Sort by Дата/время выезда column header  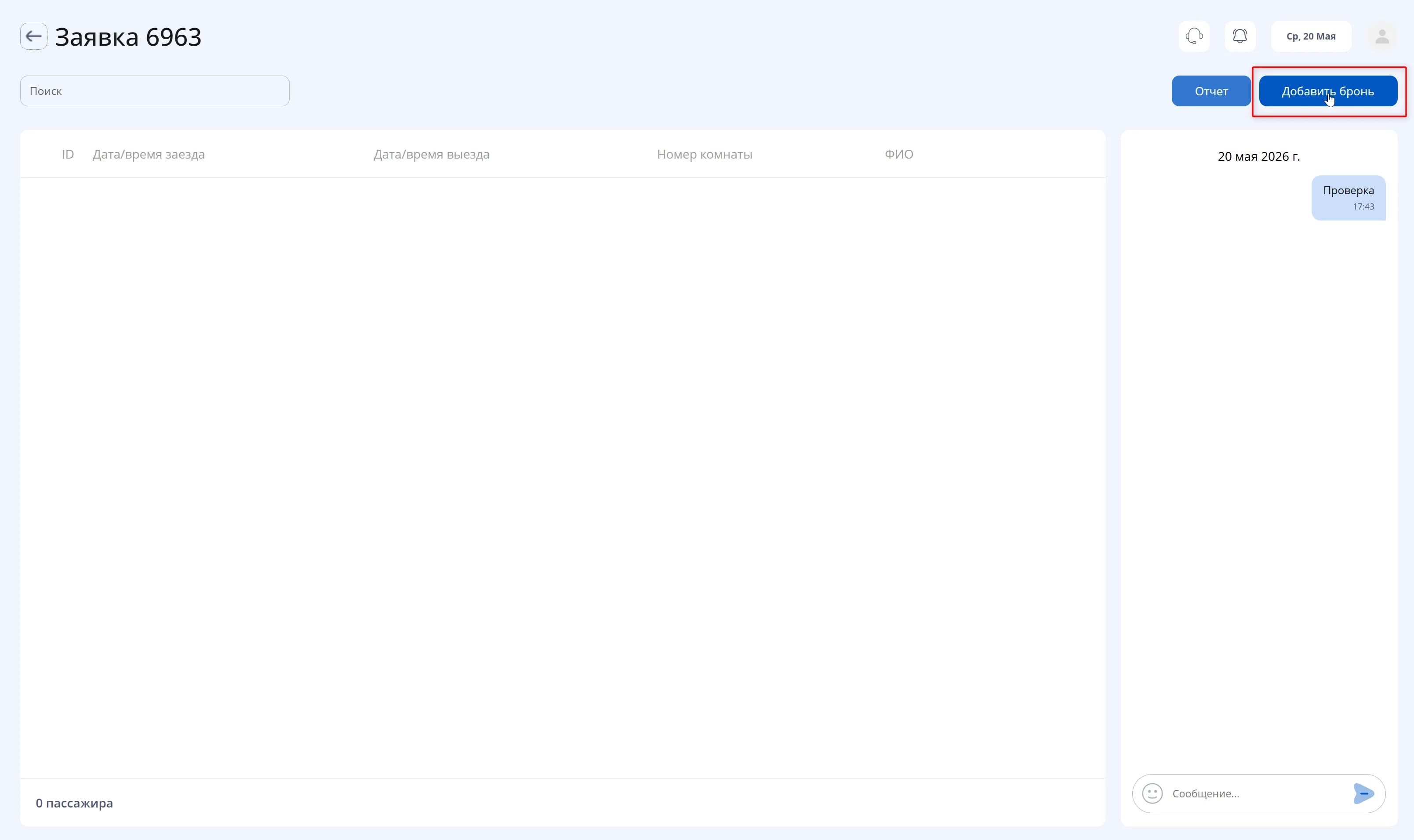(x=431, y=154)
